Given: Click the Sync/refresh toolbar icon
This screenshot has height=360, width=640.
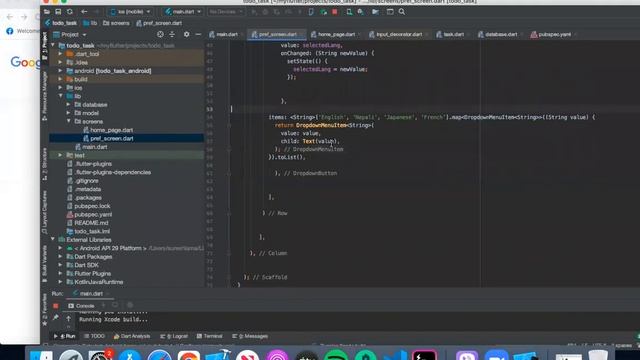Looking at the screenshot, I should pos(70,12).
